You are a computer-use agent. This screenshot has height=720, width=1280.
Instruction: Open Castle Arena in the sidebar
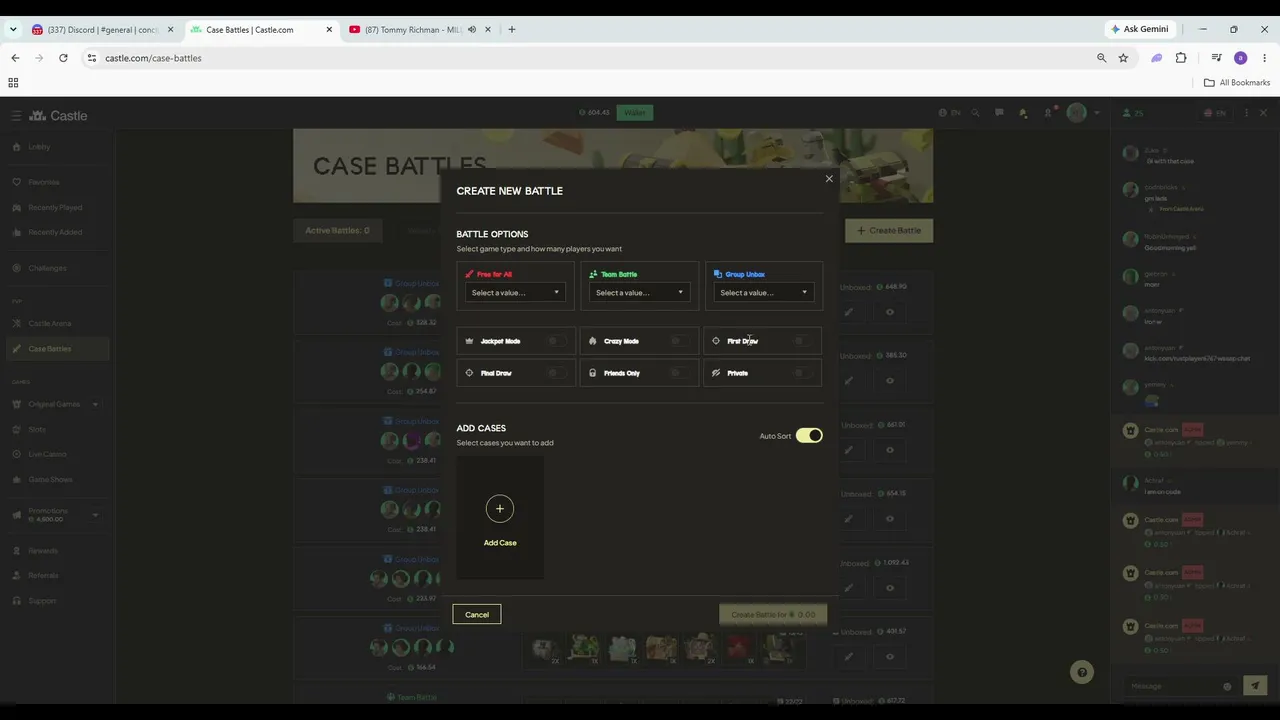[x=49, y=323]
